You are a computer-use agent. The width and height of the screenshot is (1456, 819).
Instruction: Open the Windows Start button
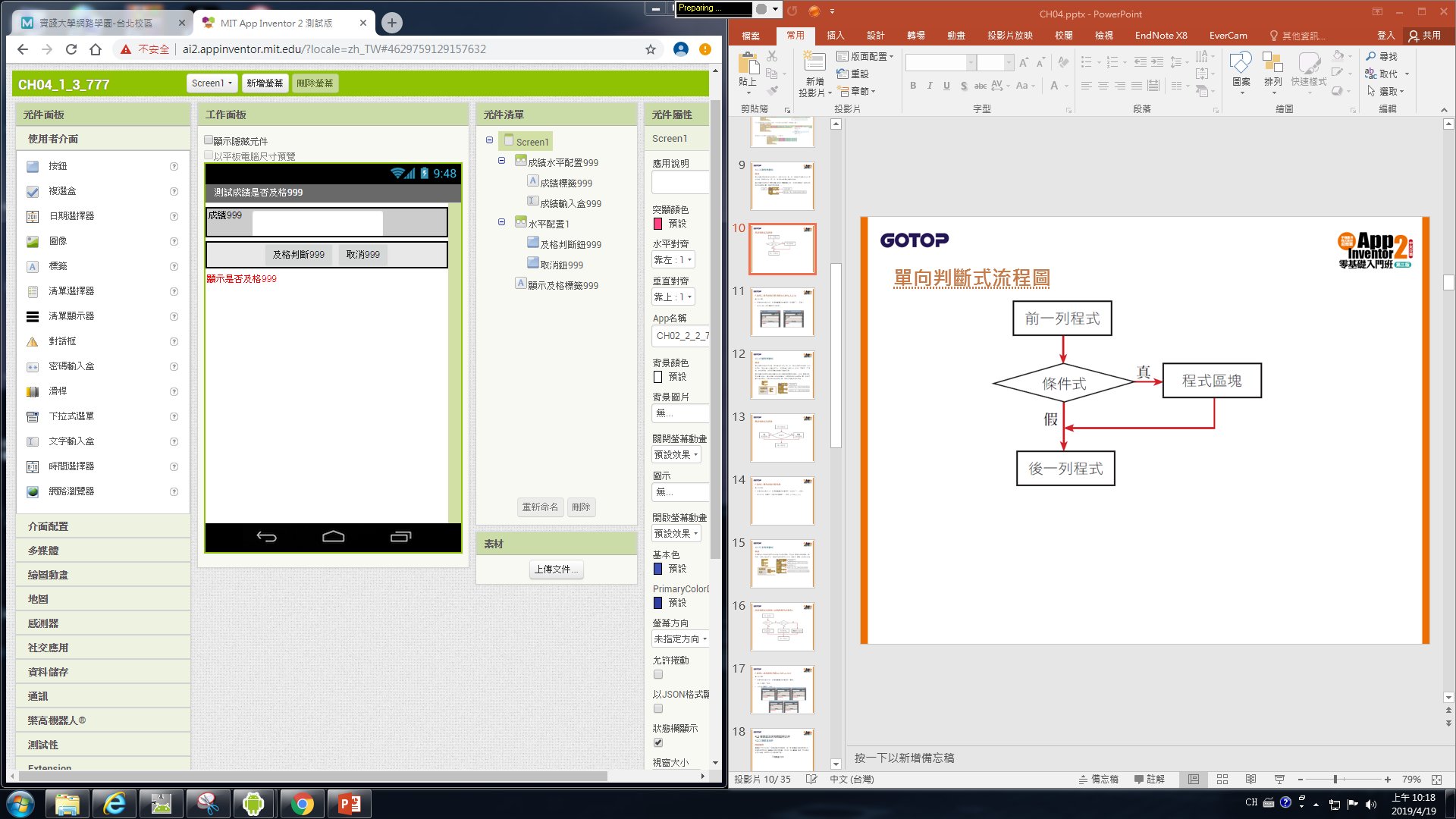tap(20, 804)
